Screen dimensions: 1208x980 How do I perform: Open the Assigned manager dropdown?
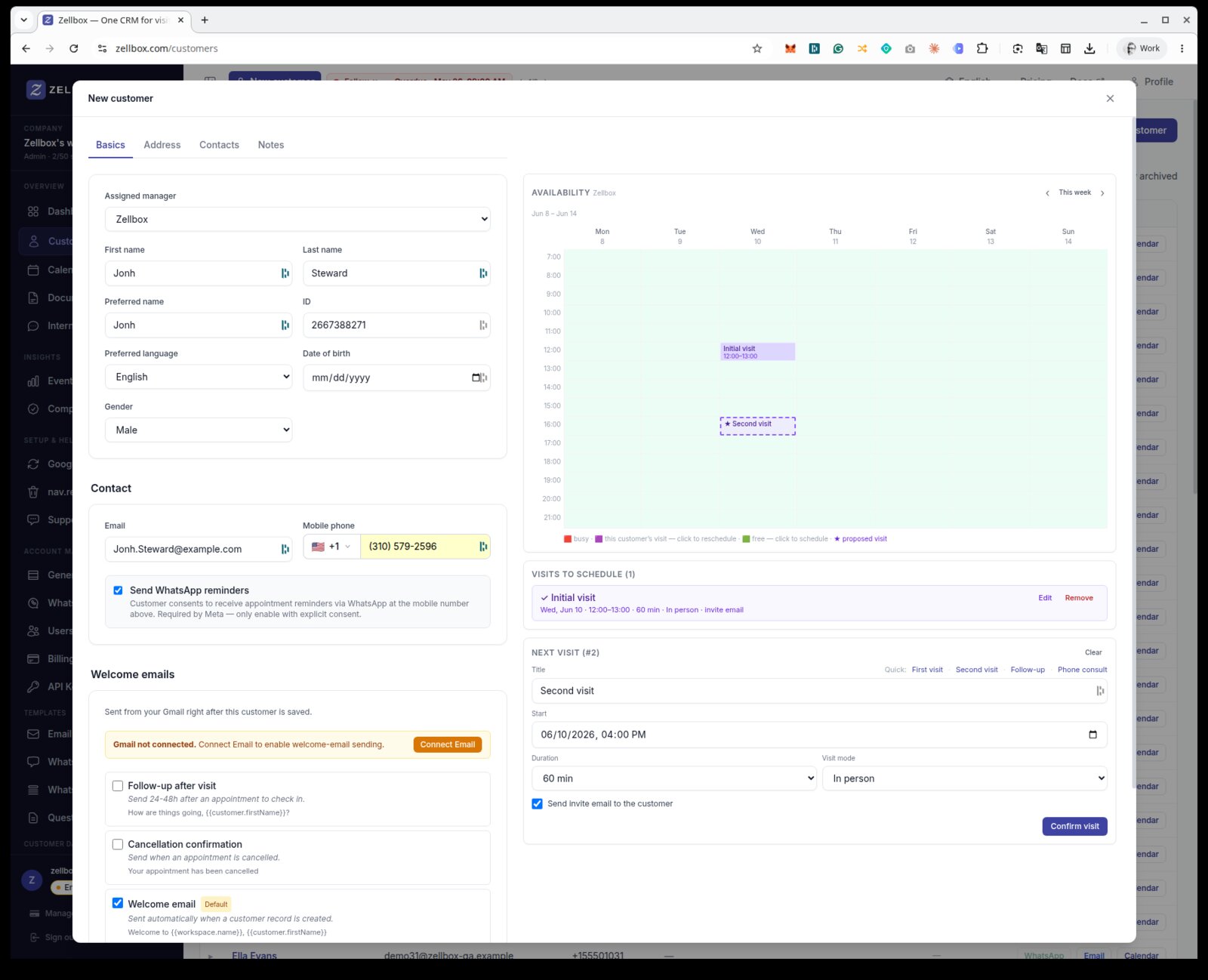pos(297,219)
